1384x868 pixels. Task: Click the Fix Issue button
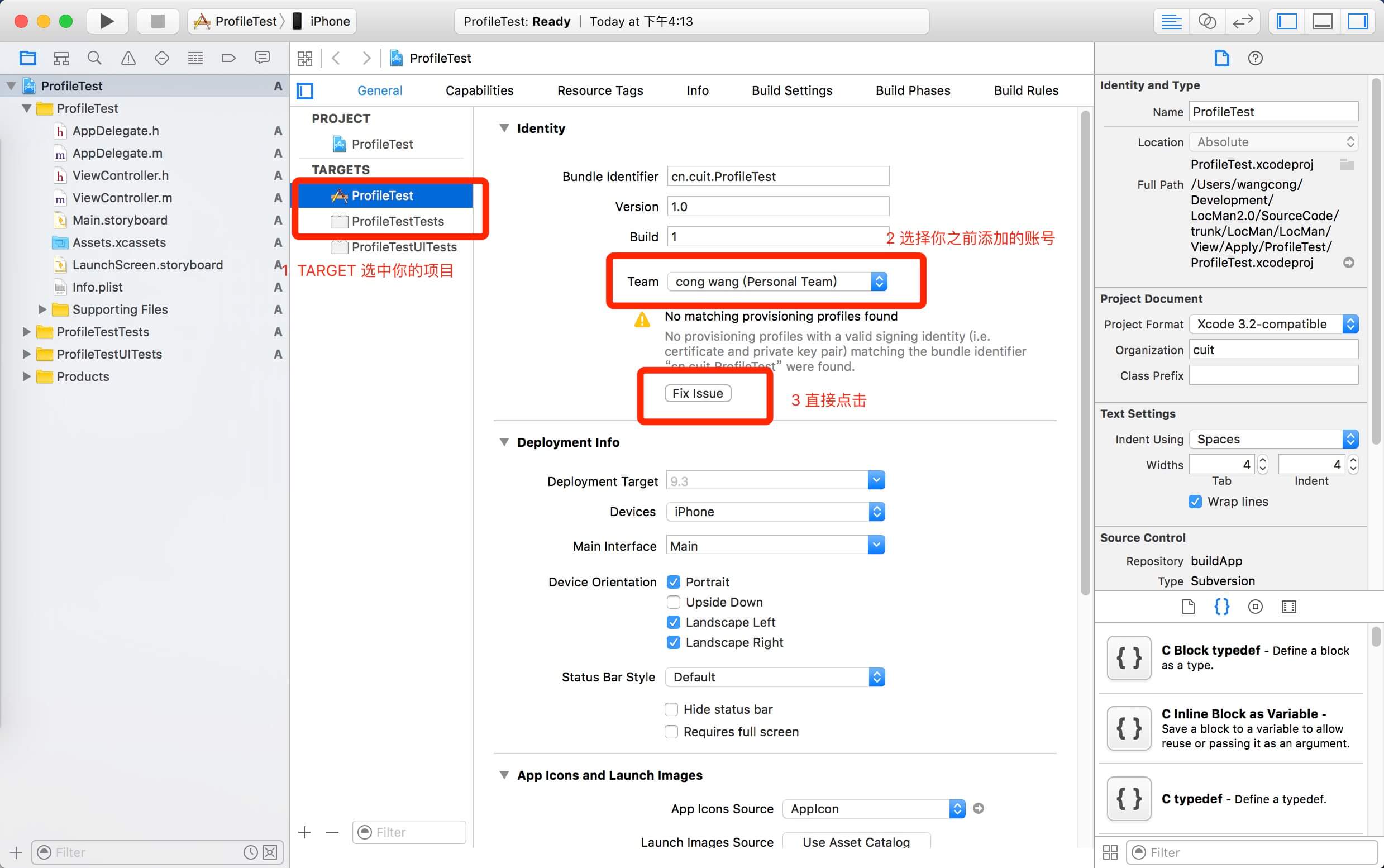698,393
